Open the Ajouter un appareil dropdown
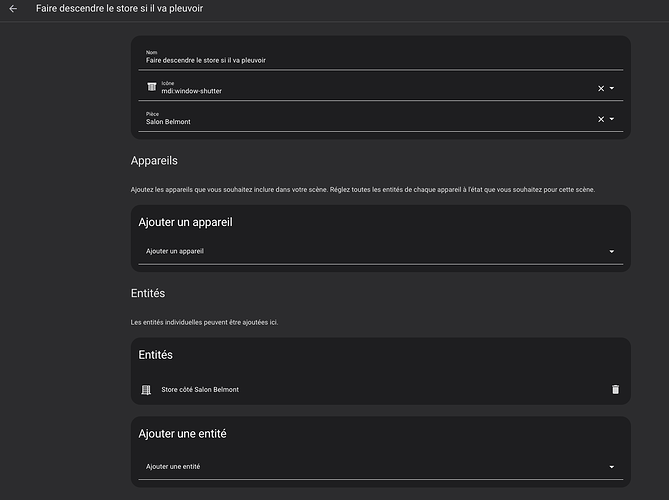669x500 pixels. coord(381,251)
